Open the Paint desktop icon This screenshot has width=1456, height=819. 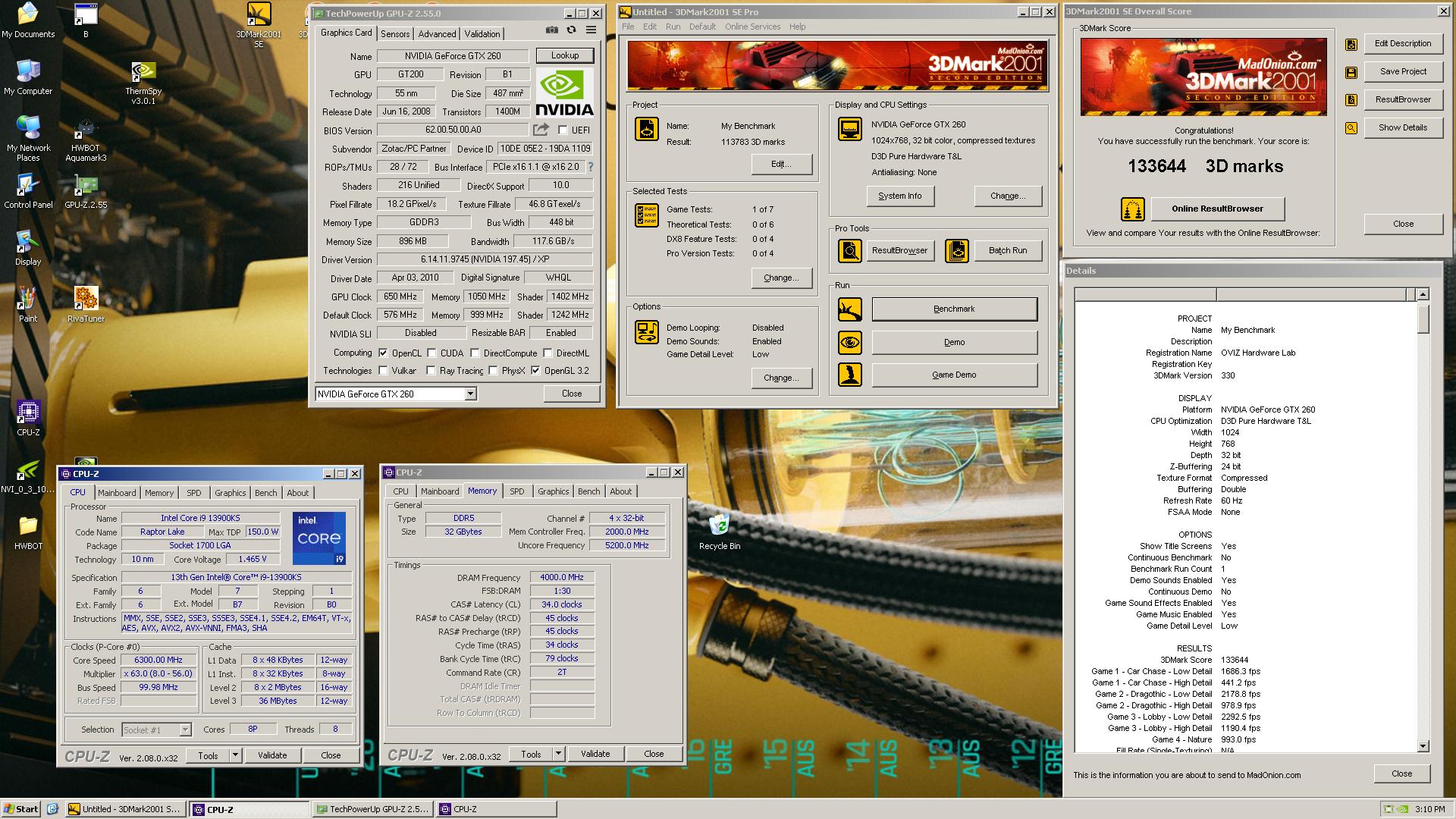[x=28, y=304]
